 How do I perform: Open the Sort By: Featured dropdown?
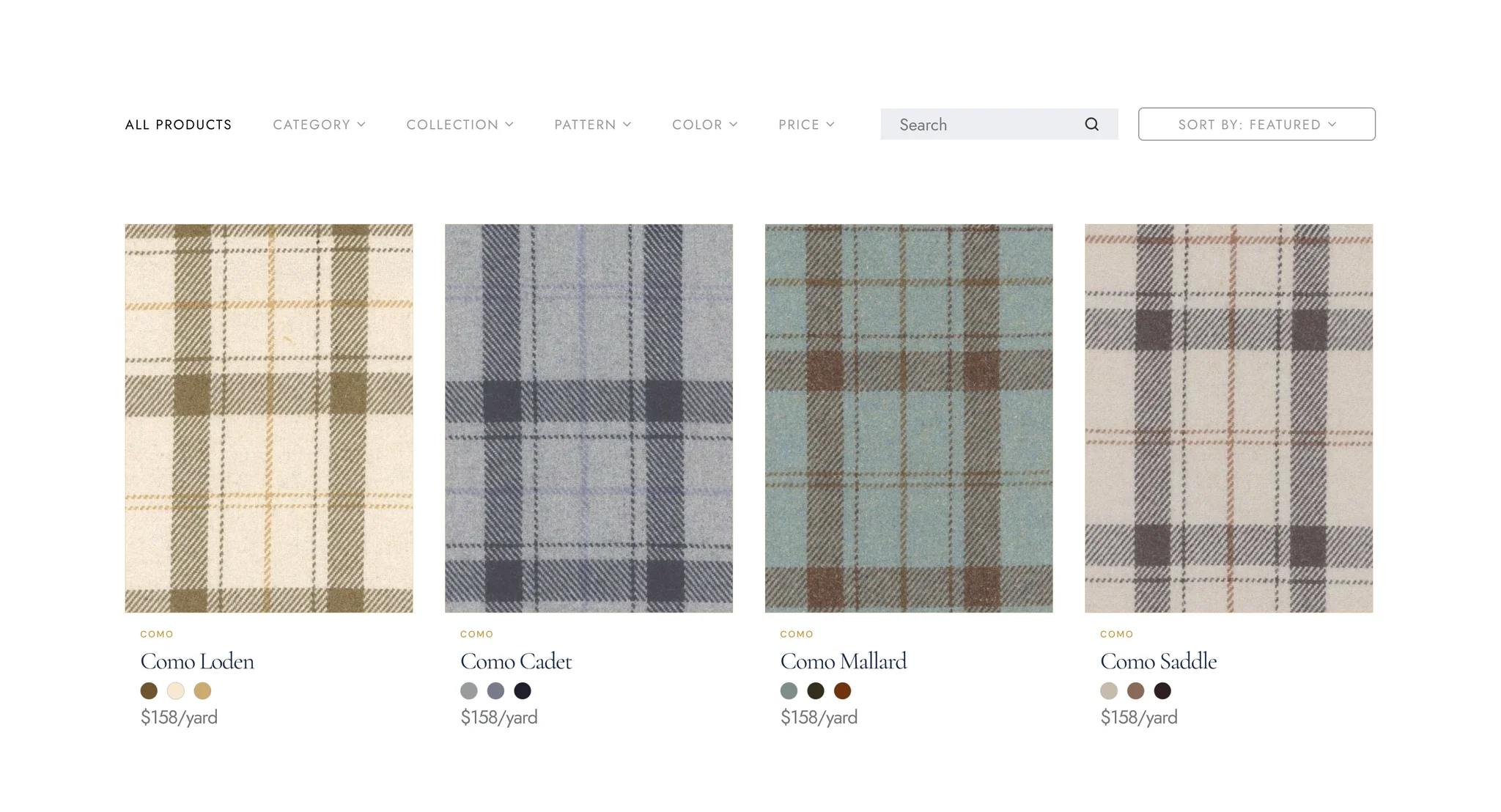pos(1256,125)
